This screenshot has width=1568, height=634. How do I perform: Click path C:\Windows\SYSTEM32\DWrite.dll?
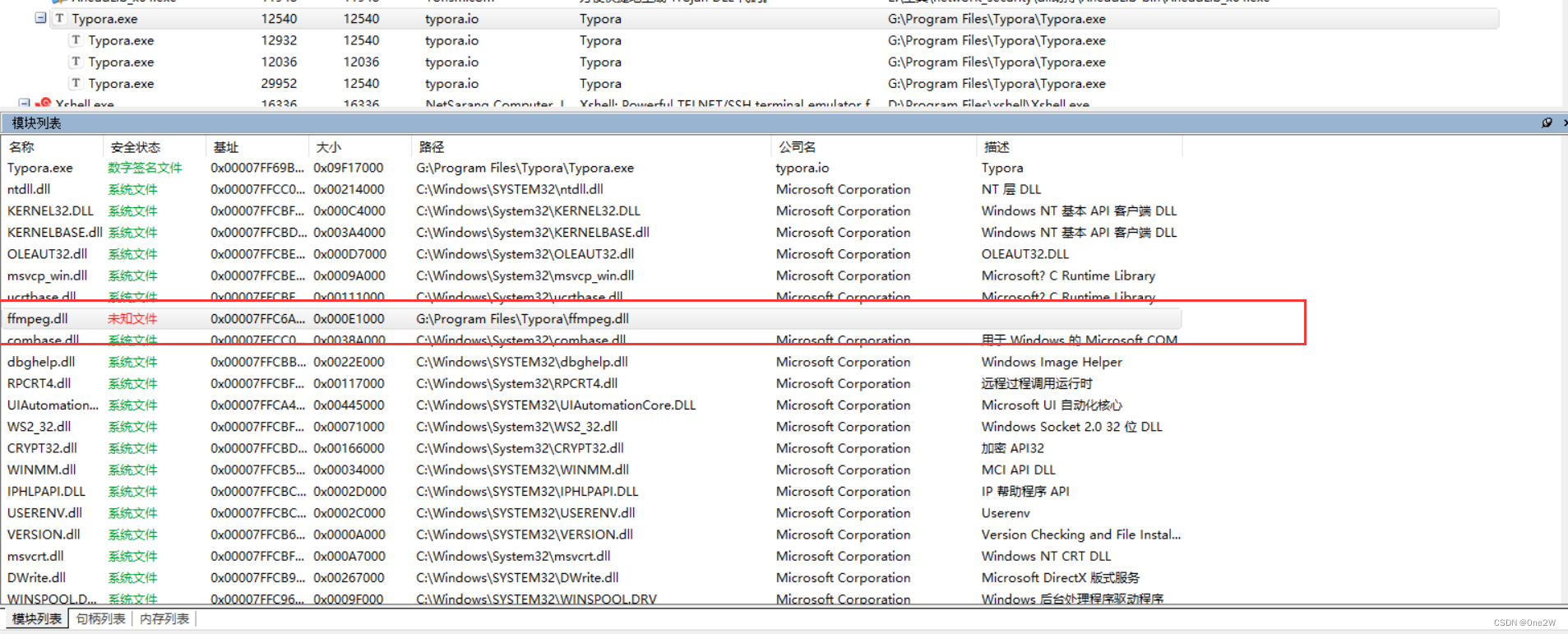(x=517, y=577)
